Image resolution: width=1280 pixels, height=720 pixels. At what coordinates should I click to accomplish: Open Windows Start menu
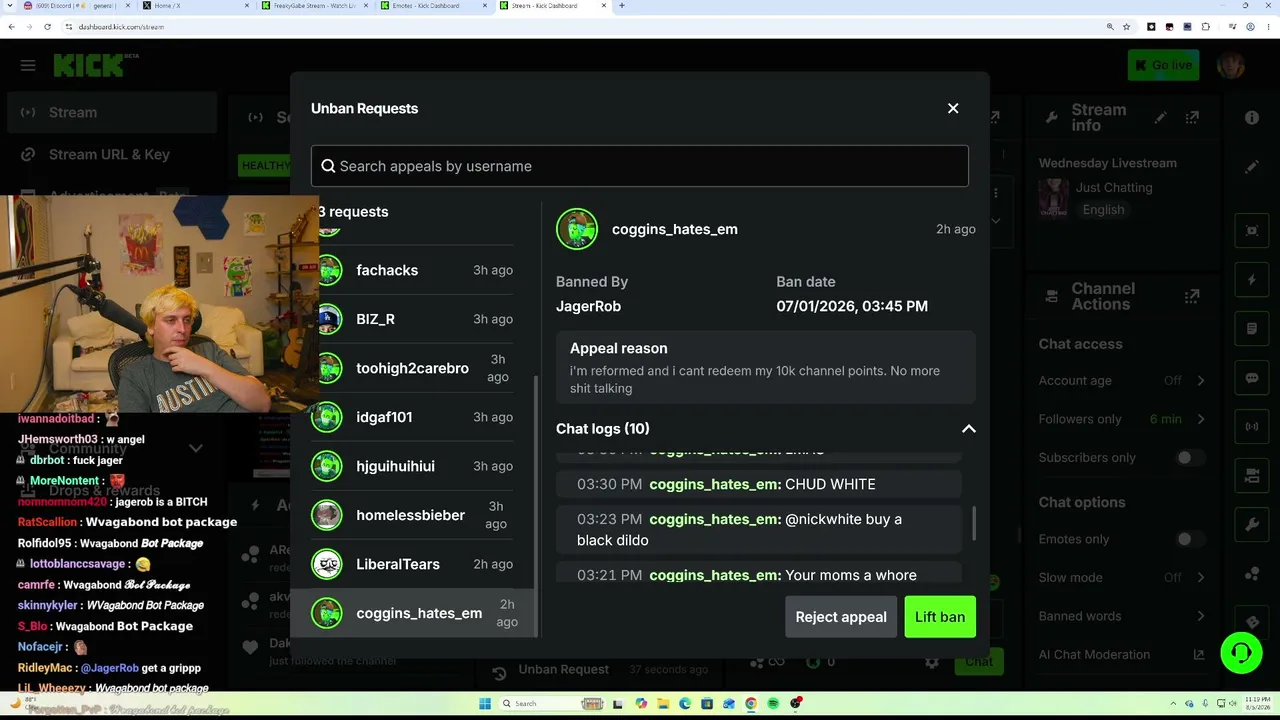(x=484, y=704)
